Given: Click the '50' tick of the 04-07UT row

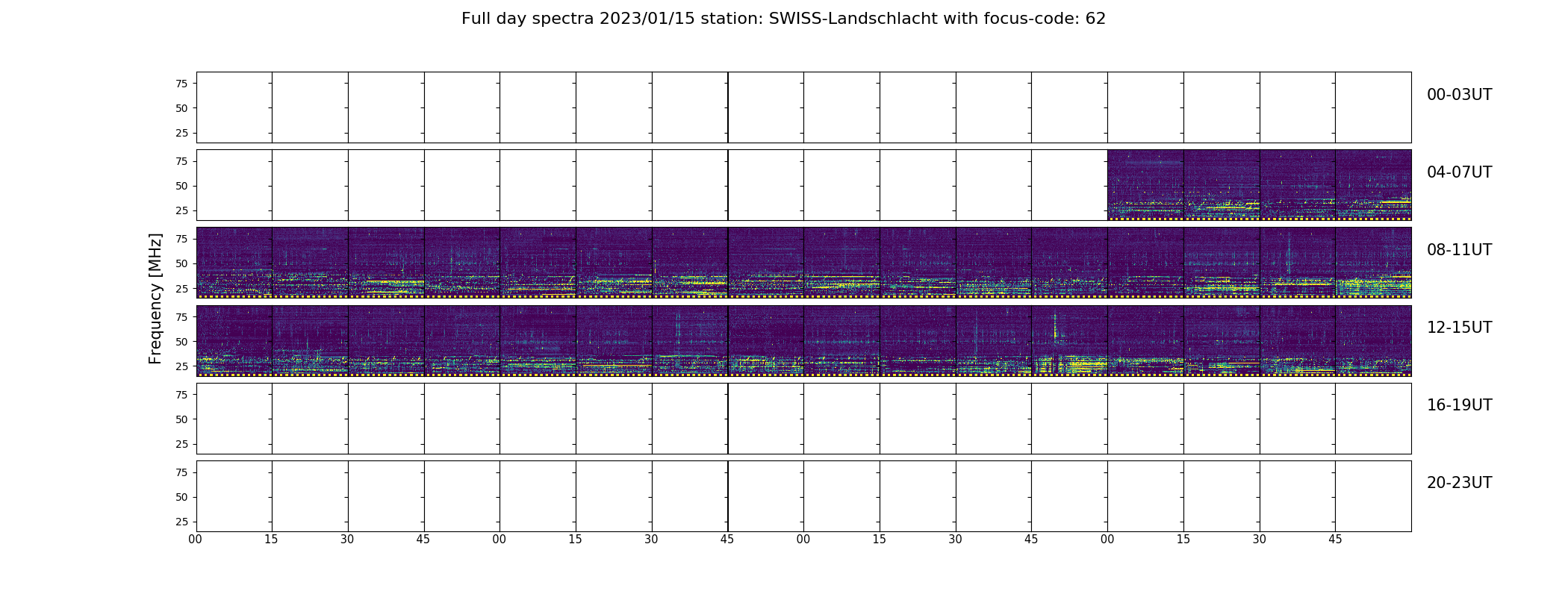Looking at the screenshot, I should click(181, 186).
